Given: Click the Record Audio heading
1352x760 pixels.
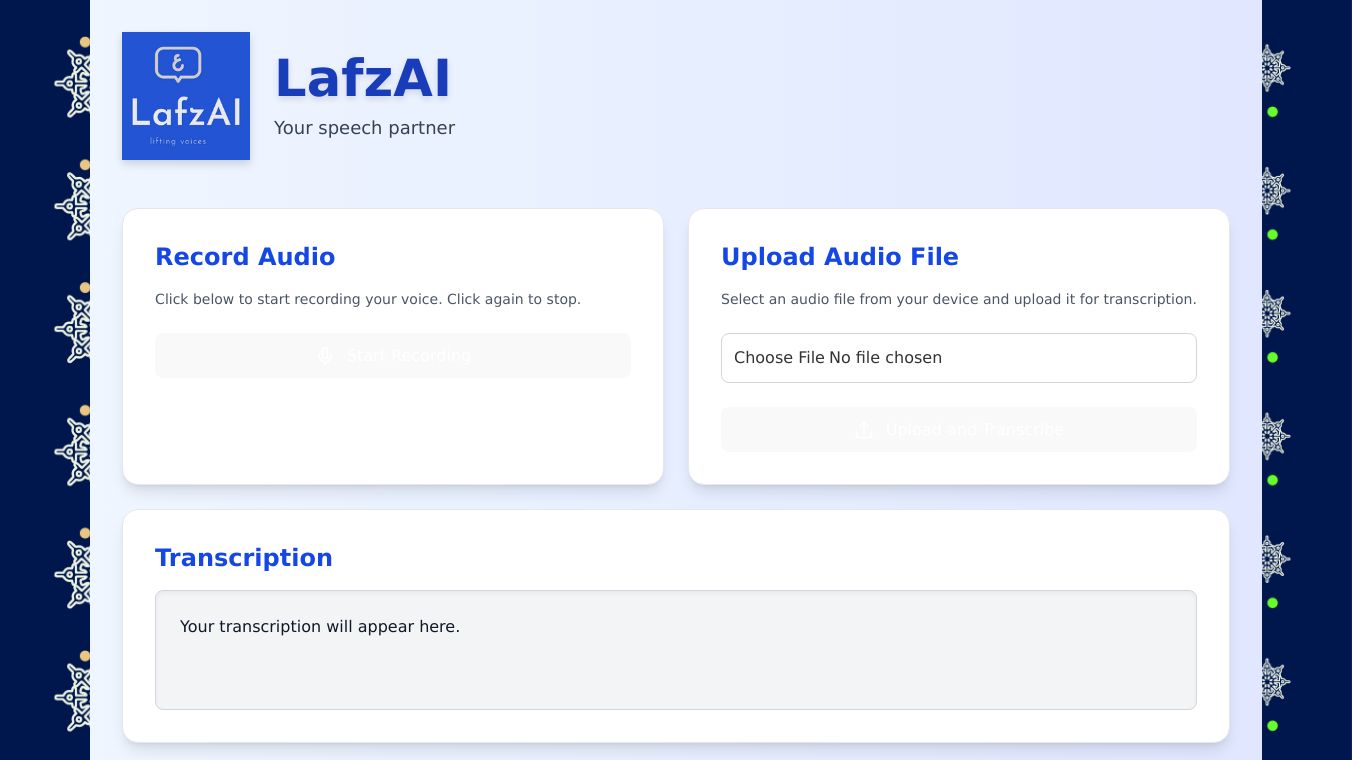Looking at the screenshot, I should (245, 257).
